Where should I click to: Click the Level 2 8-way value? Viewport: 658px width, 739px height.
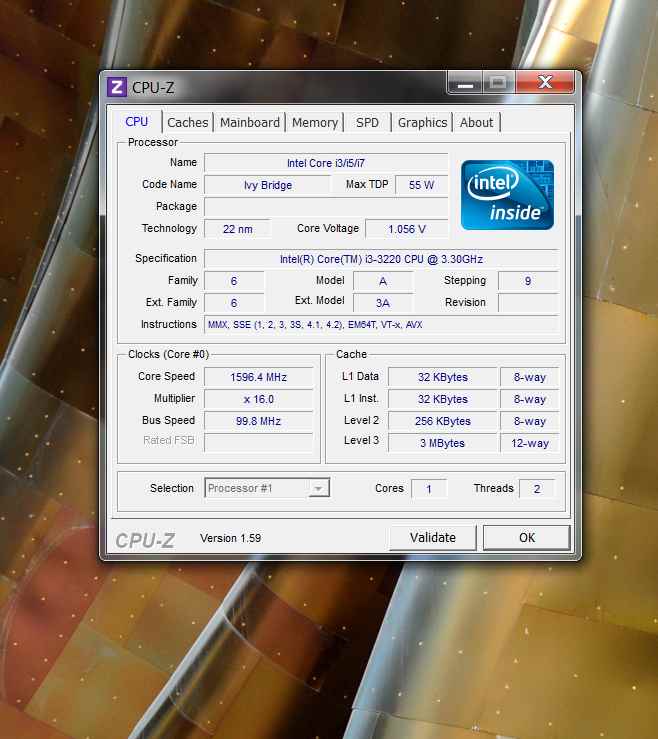pyautogui.click(x=530, y=421)
